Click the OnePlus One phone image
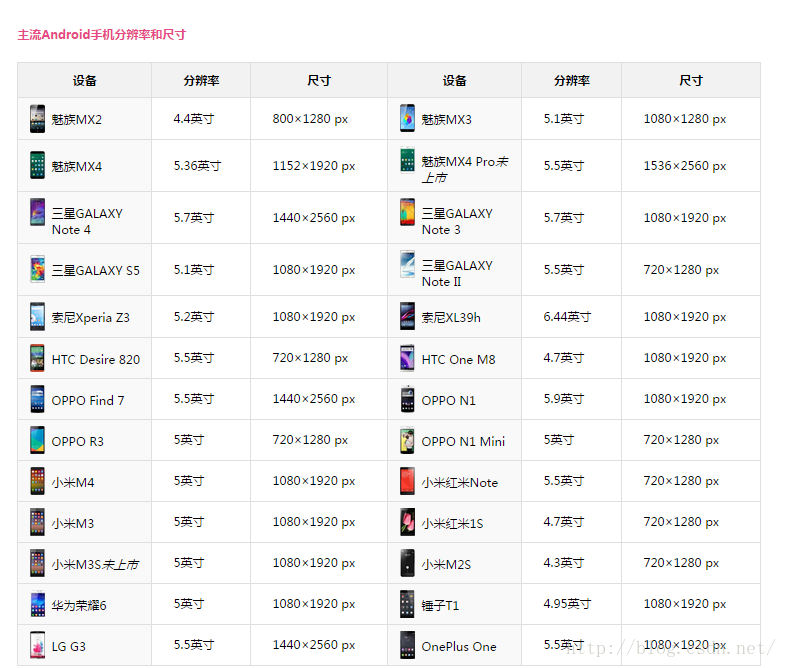787x668 pixels. click(x=407, y=645)
